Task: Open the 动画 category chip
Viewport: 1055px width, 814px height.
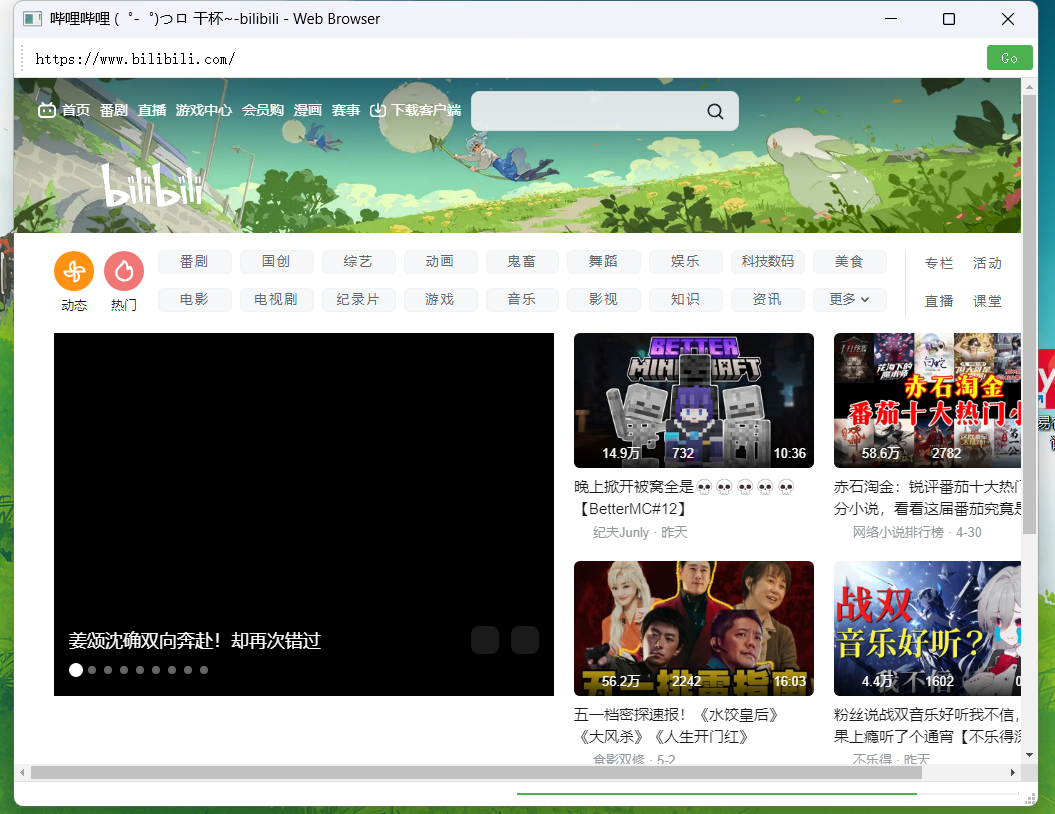Action: (441, 262)
